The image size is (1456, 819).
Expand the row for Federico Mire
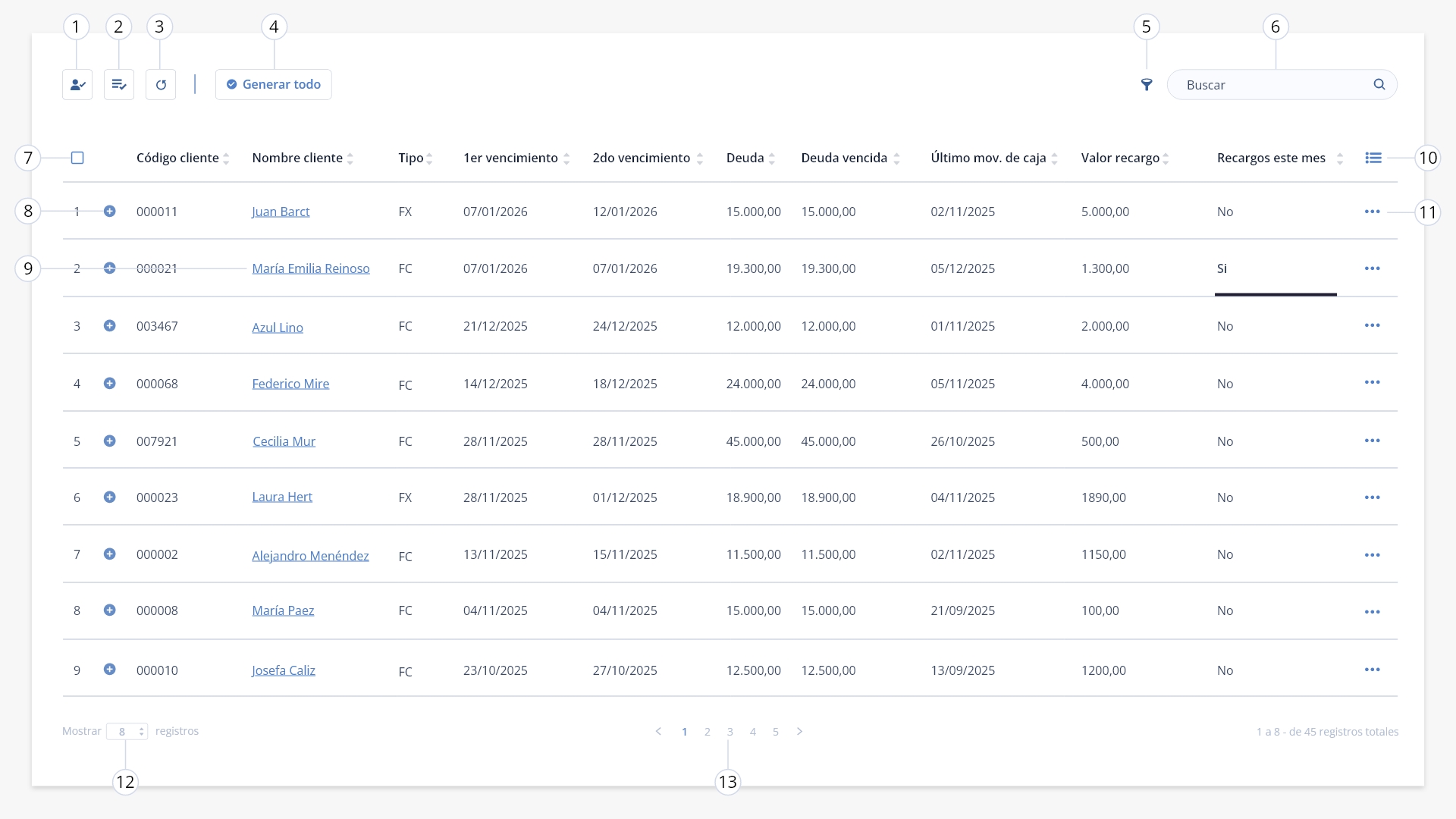[x=110, y=383]
